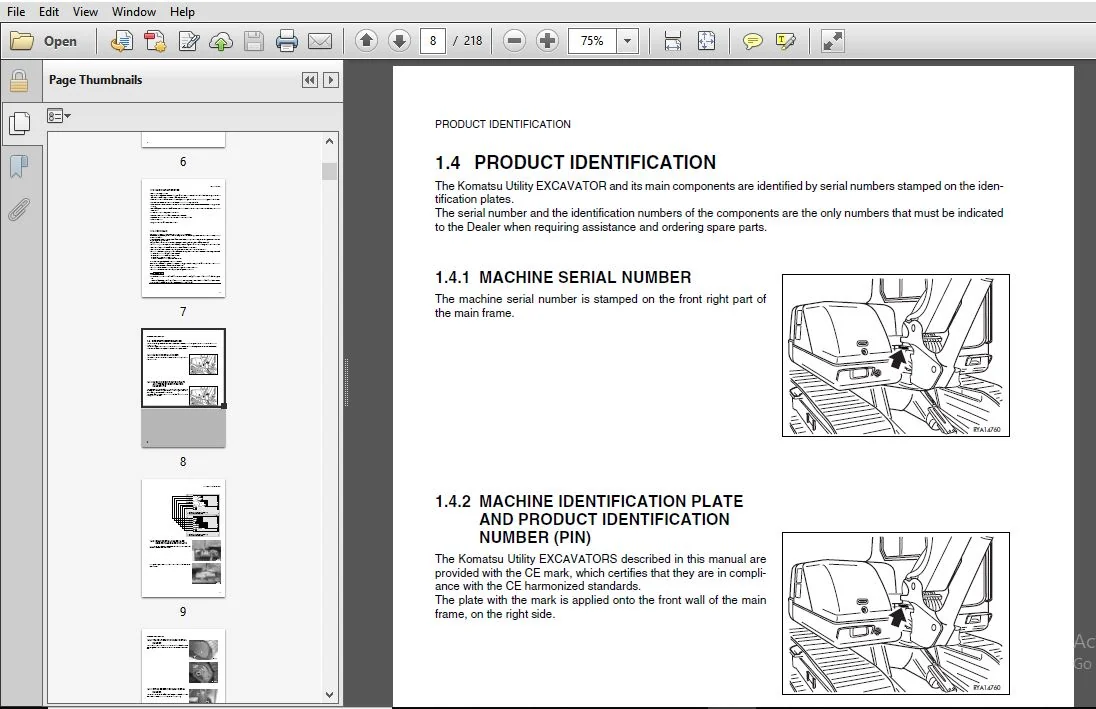Click the security lock icon in sidebar
This screenshot has width=1096, height=709.
coord(19,81)
